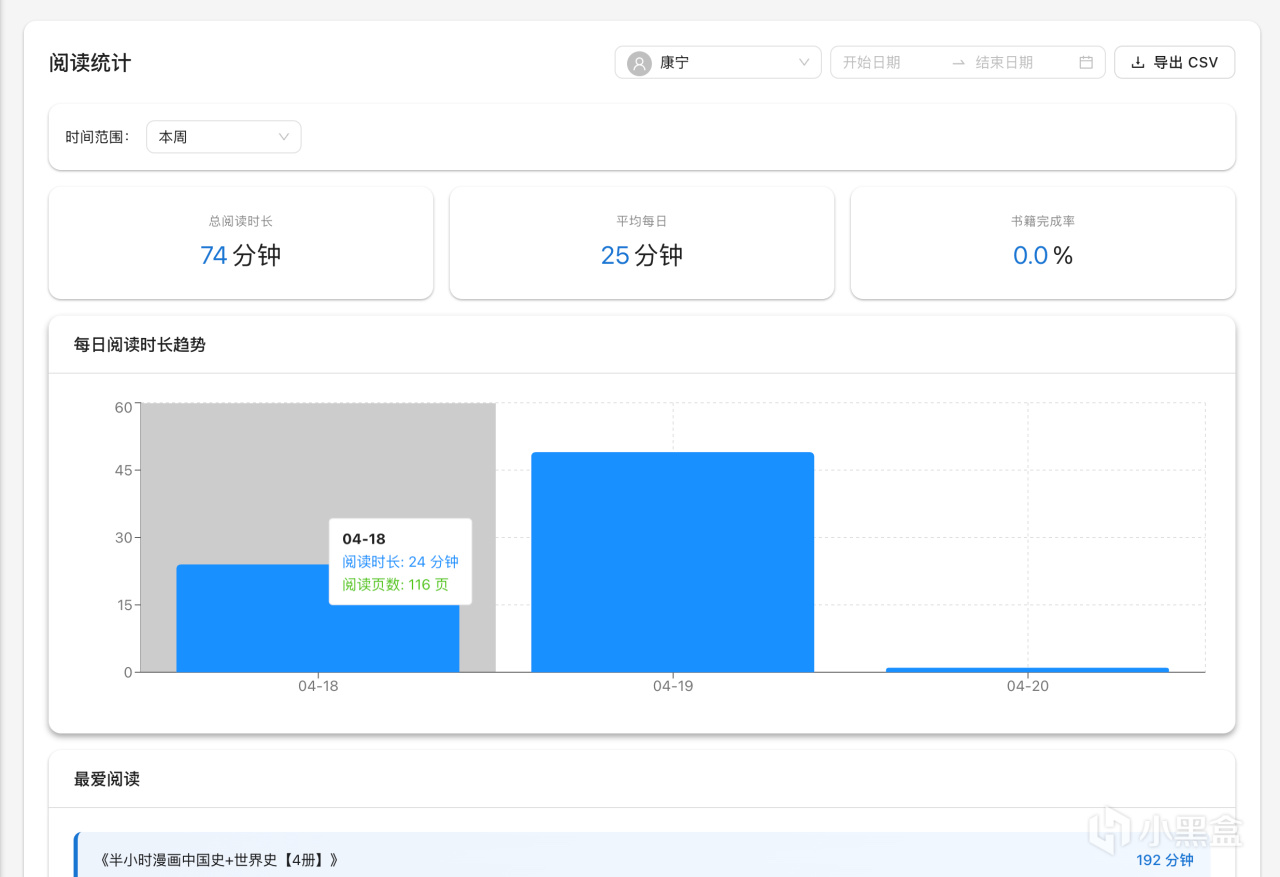
Task: Click the 阅读统计 page title
Action: click(90, 63)
